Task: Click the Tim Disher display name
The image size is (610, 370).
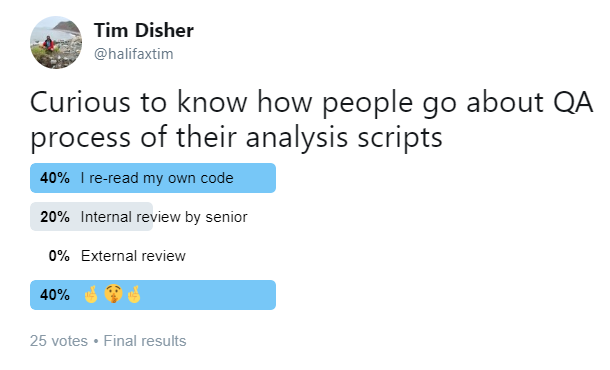Action: coord(144,30)
